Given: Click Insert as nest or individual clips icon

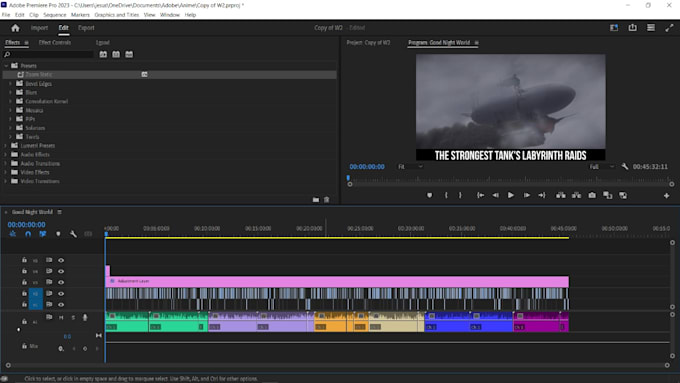Looking at the screenshot, I should [x=13, y=234].
